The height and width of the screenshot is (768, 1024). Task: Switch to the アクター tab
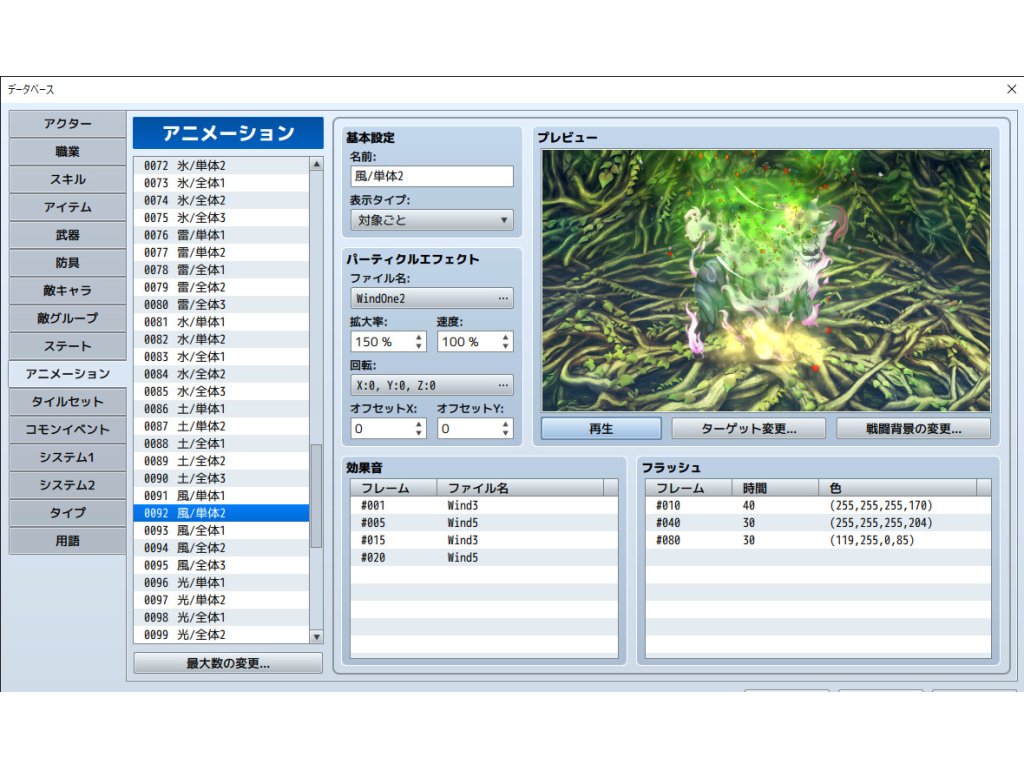point(68,124)
